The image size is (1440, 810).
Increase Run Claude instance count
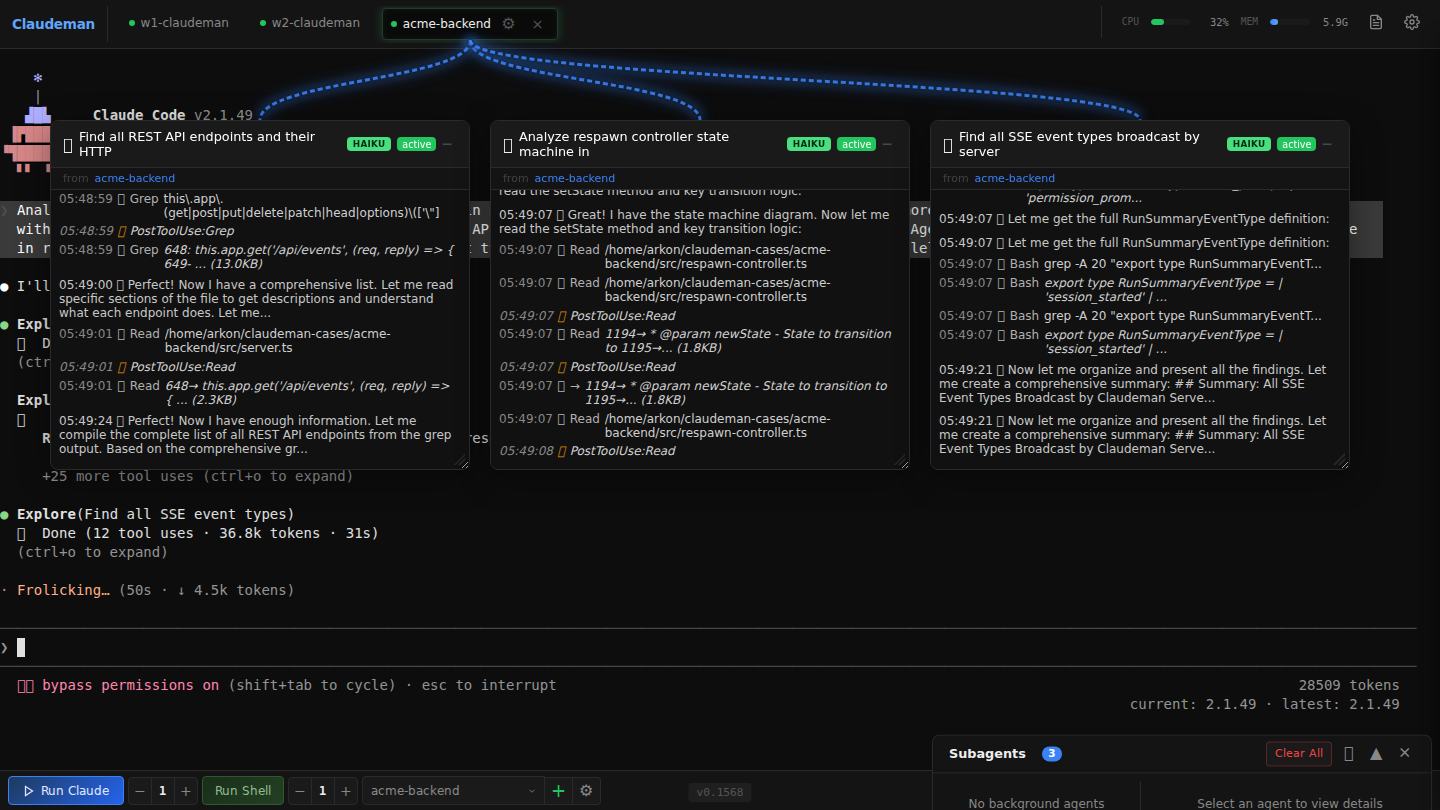185,791
